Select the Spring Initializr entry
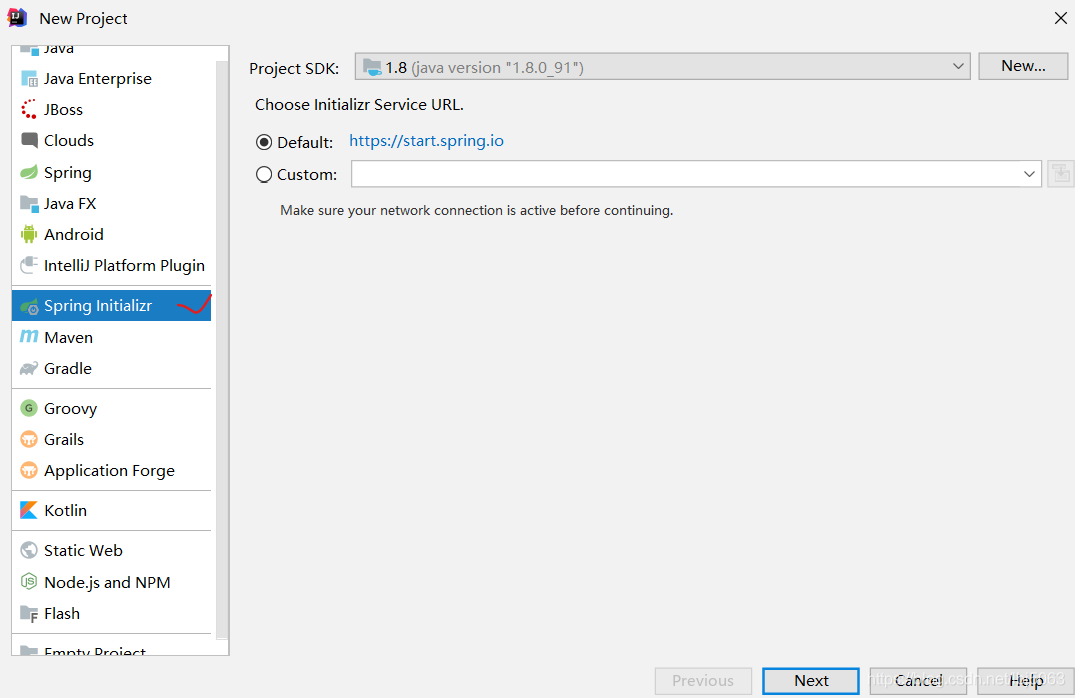This screenshot has width=1075, height=698. point(111,306)
